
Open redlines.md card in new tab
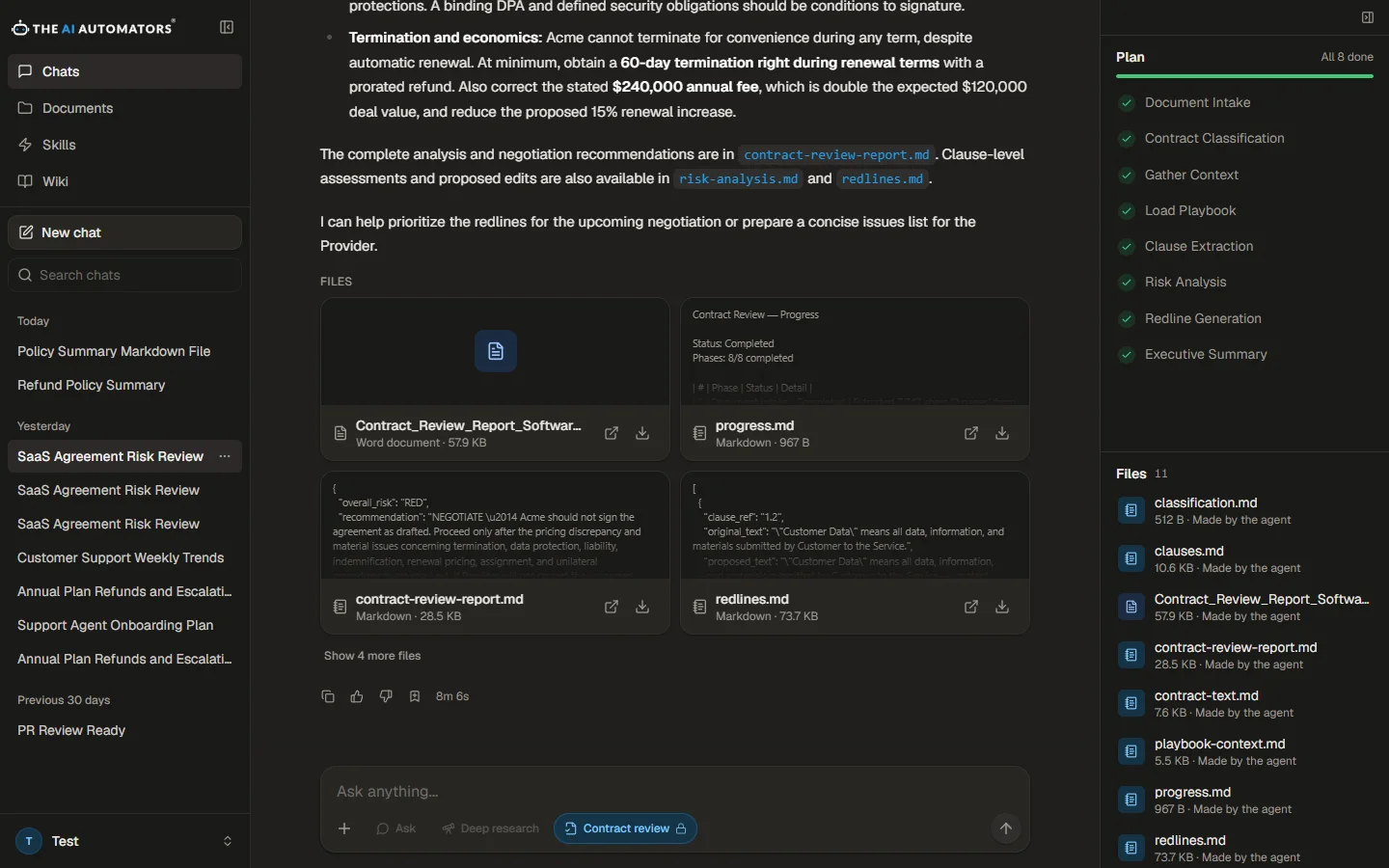pyautogui.click(x=971, y=608)
